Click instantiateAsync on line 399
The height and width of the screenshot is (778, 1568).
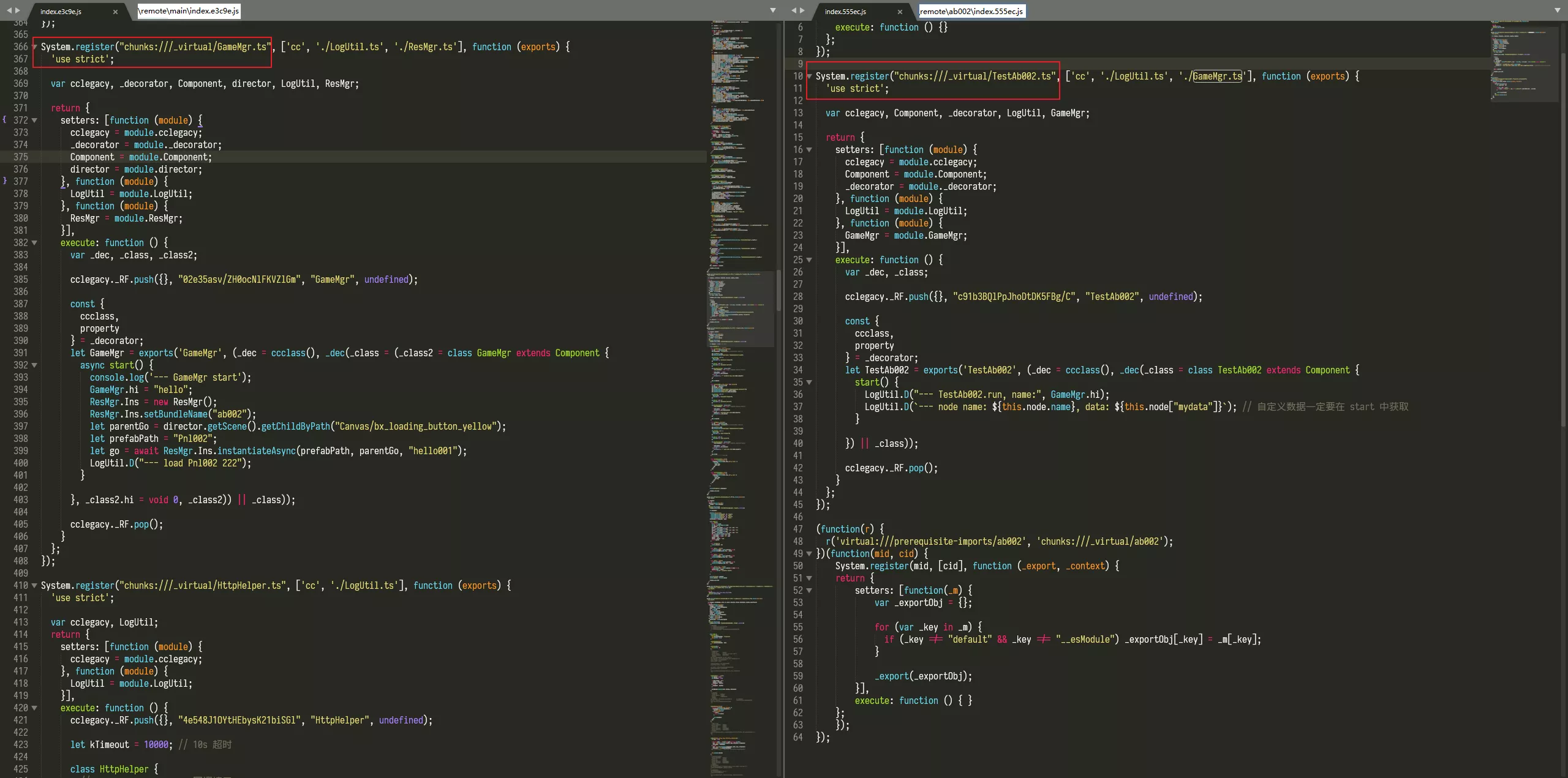[257, 451]
